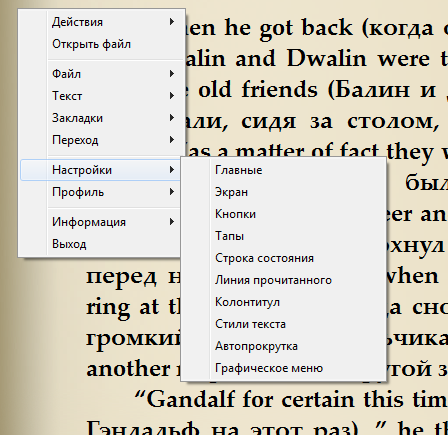Viewport: 448px width, 435px height.
Task: Open Колонтитул settings
Action: pos(283,302)
